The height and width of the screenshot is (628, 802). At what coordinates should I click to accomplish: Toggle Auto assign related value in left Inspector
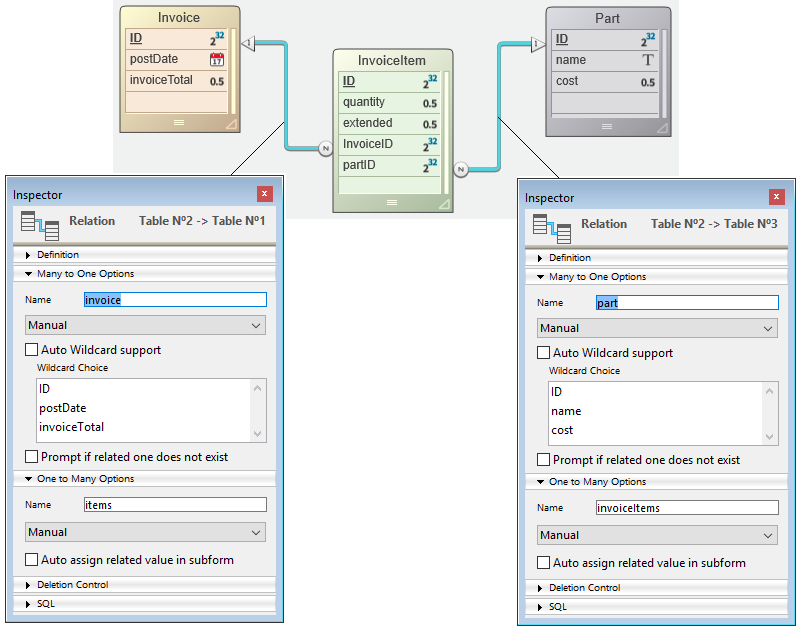[32, 560]
